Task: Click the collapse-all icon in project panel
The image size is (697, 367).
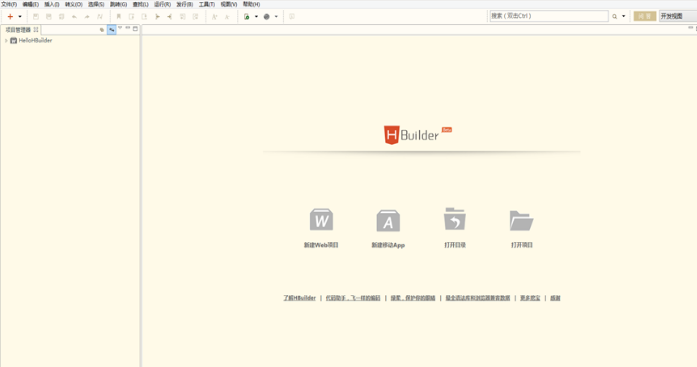Action: click(x=102, y=30)
